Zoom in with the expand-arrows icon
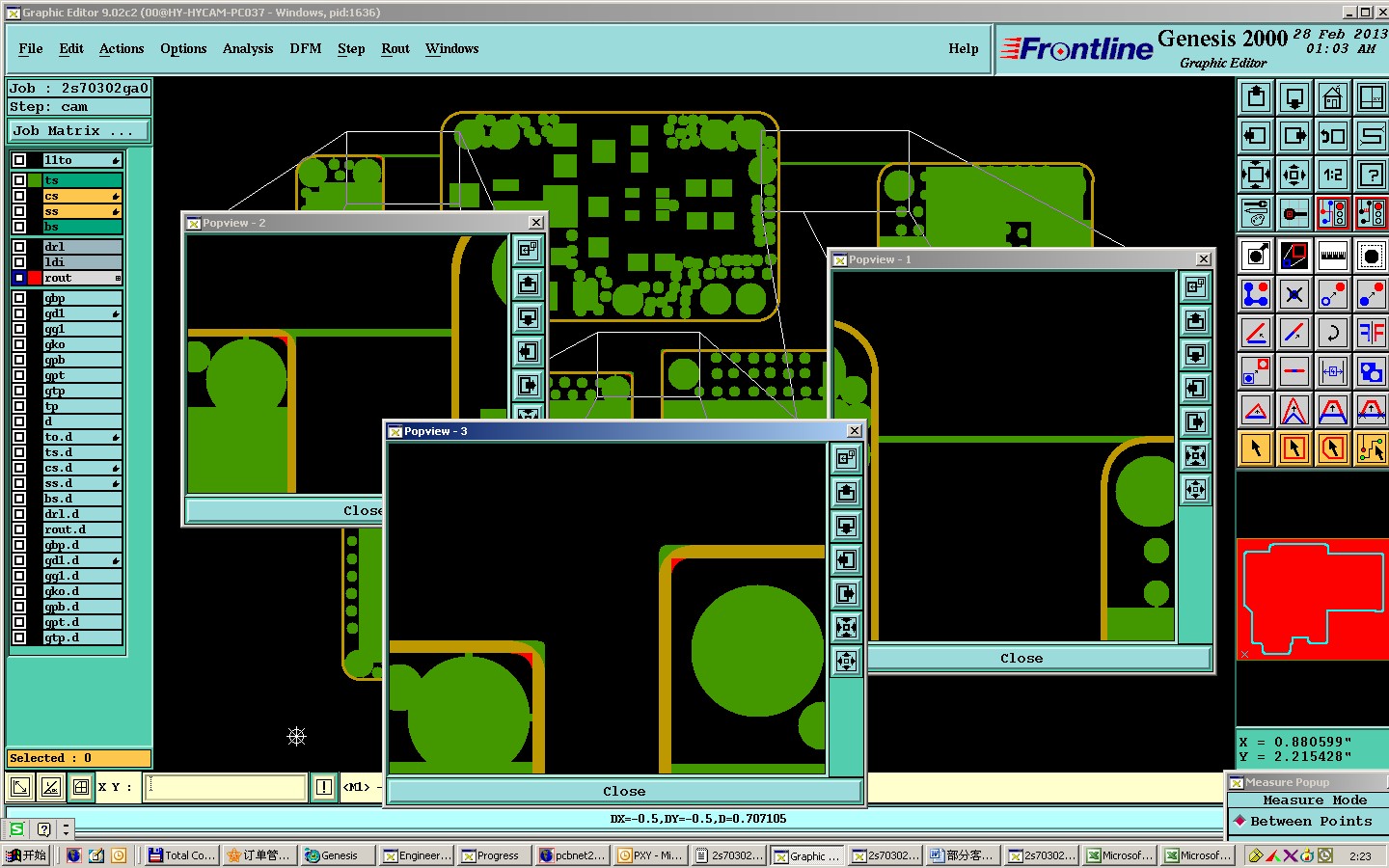This screenshot has width=1389, height=868. 1256,175
